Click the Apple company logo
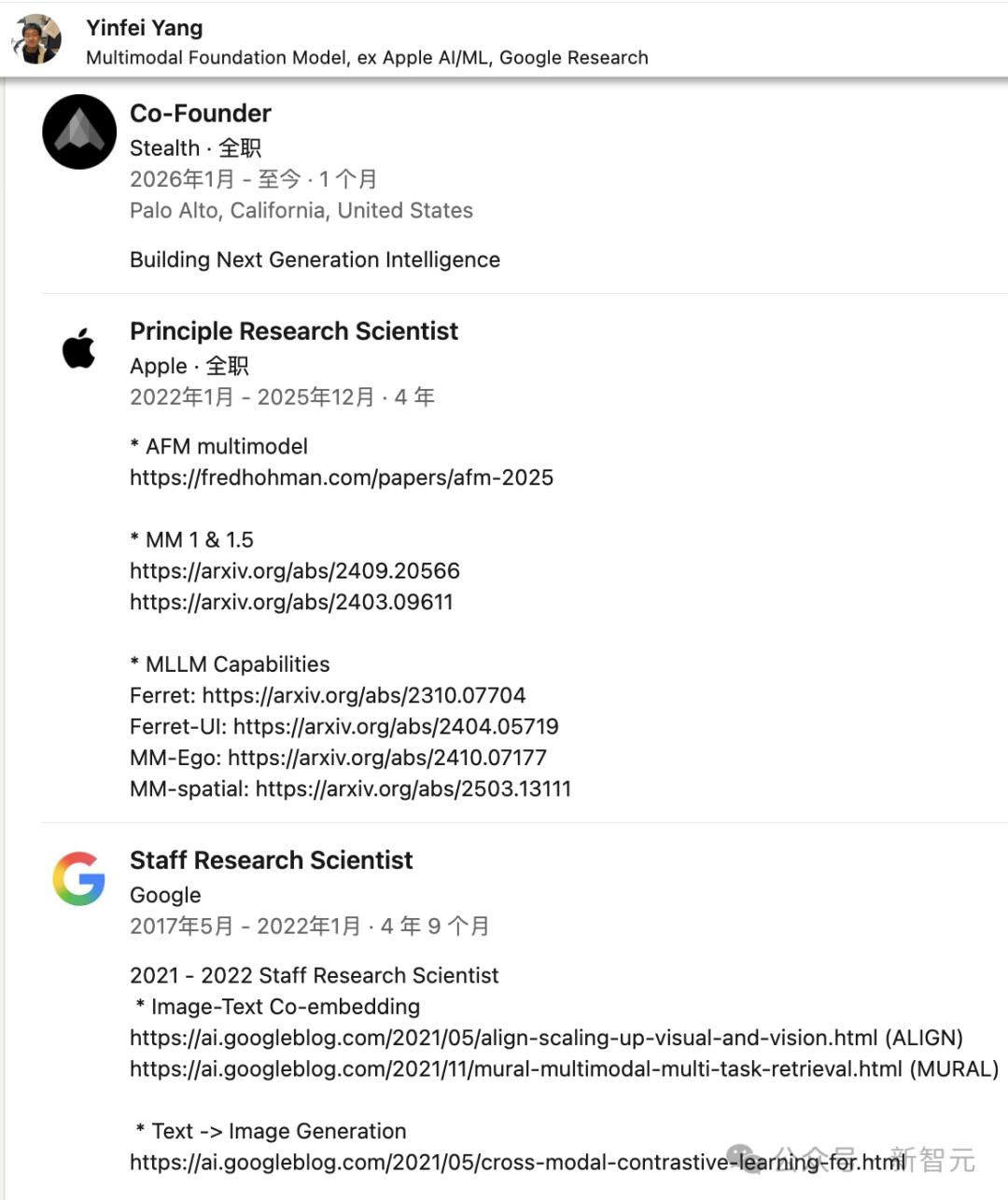Image resolution: width=1008 pixels, height=1200 pixels. (x=79, y=348)
